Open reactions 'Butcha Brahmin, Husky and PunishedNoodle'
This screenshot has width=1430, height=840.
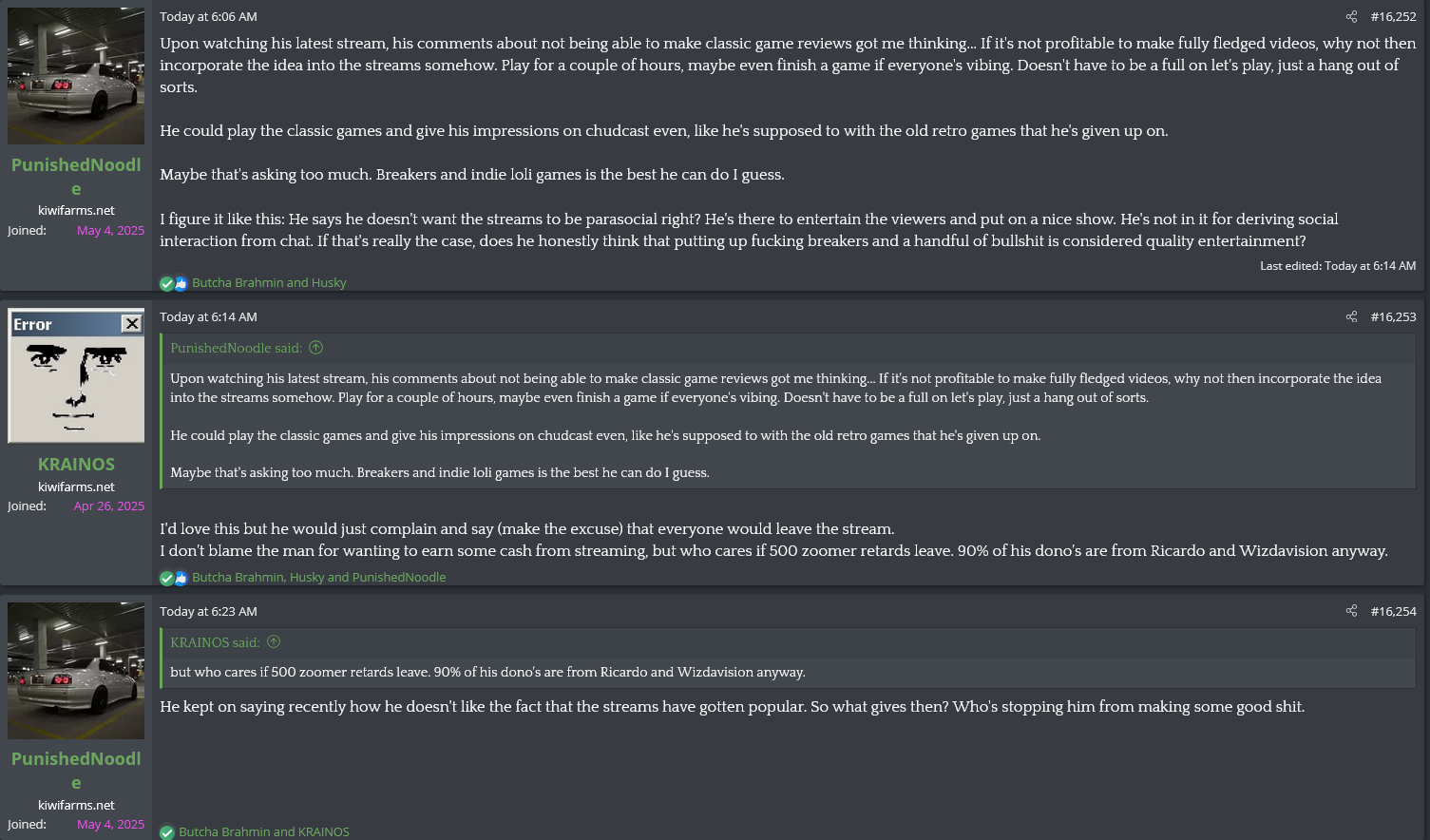click(x=318, y=577)
